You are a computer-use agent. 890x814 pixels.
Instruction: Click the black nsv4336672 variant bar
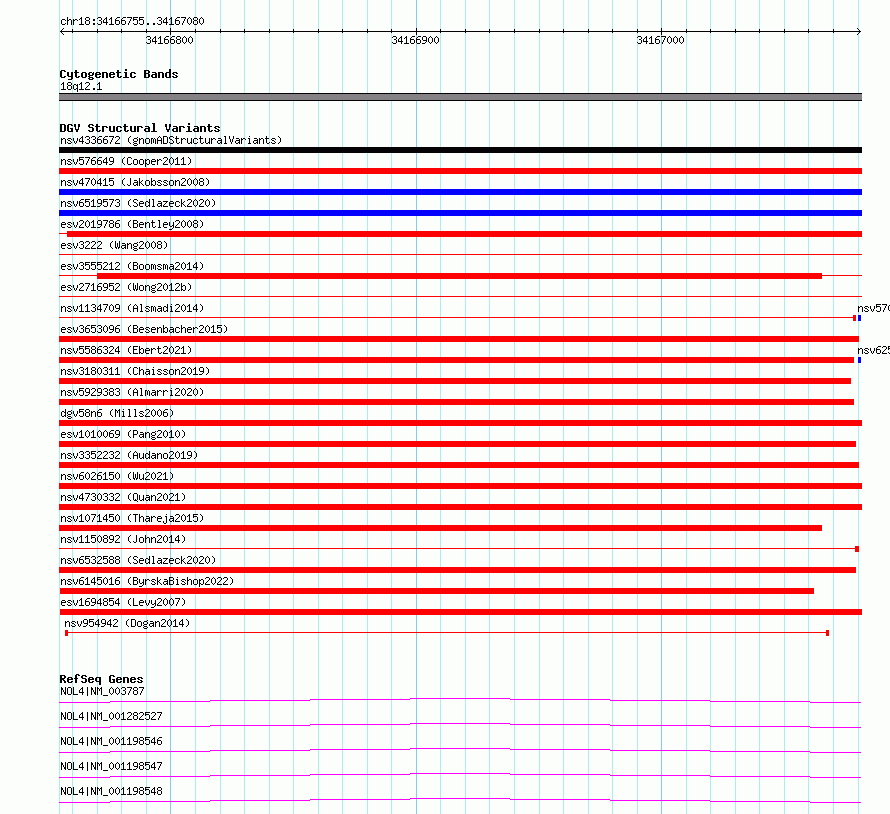coord(460,150)
